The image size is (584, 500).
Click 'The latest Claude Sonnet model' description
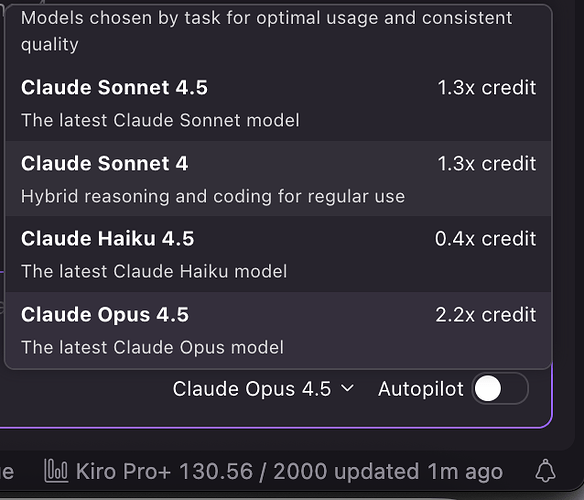coord(160,120)
